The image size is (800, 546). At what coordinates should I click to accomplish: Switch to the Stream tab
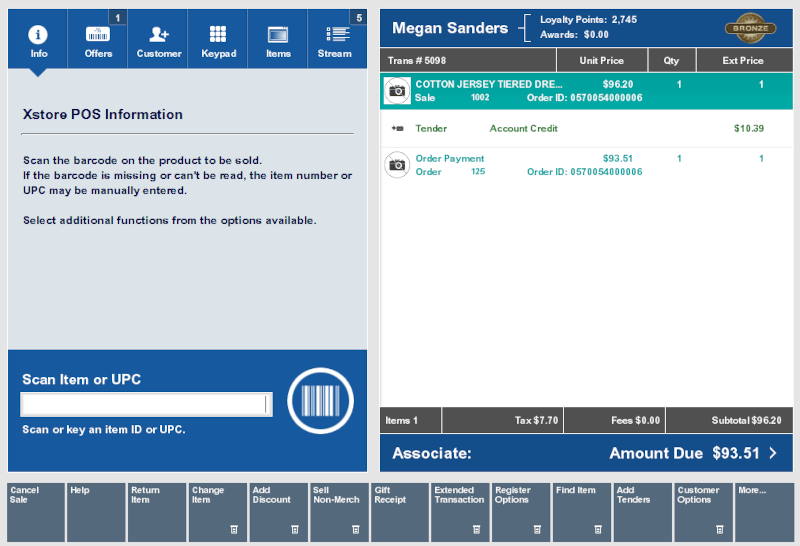coord(337,39)
